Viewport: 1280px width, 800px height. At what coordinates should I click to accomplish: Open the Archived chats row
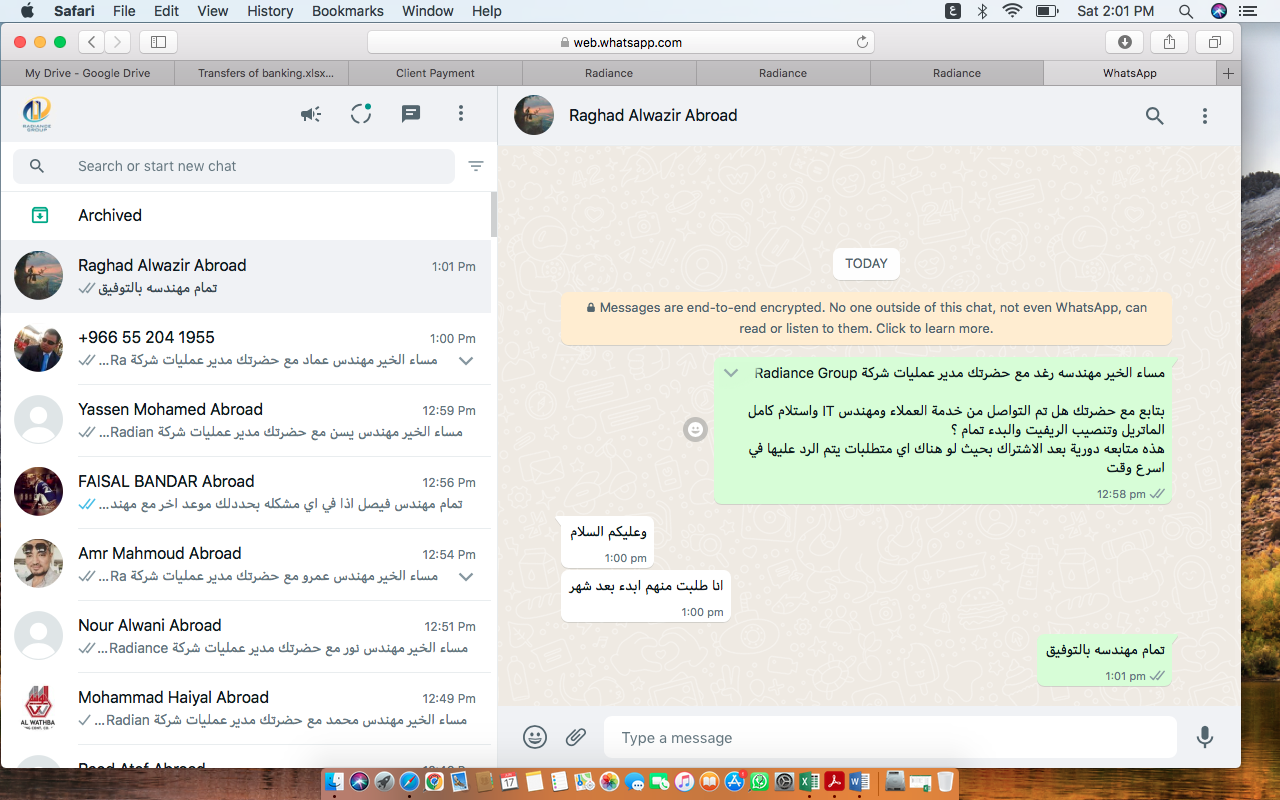(x=245, y=215)
